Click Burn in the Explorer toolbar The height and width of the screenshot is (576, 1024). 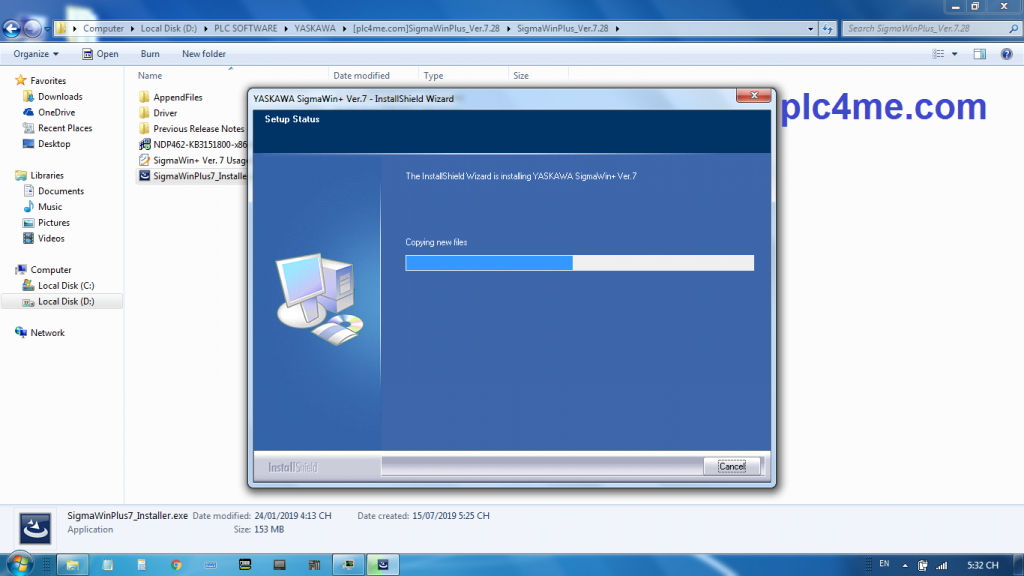(x=150, y=54)
